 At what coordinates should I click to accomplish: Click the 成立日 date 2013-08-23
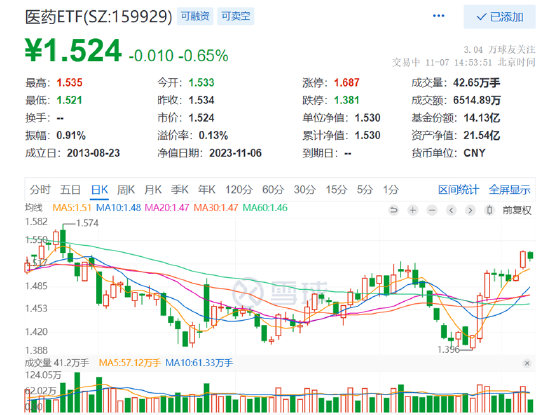(x=93, y=153)
